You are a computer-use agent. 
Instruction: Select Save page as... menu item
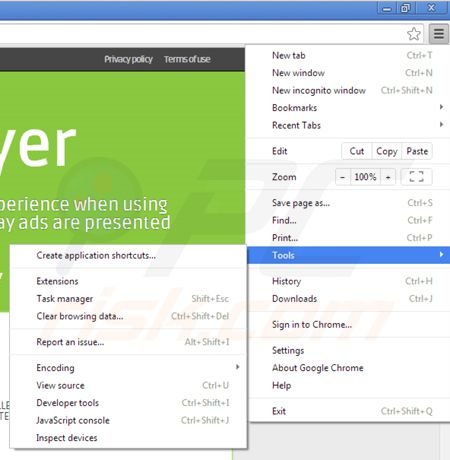click(348, 203)
